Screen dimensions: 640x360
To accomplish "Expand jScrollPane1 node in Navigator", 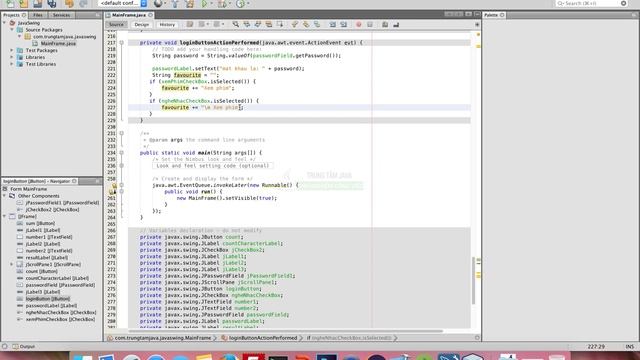I will [12, 264].
